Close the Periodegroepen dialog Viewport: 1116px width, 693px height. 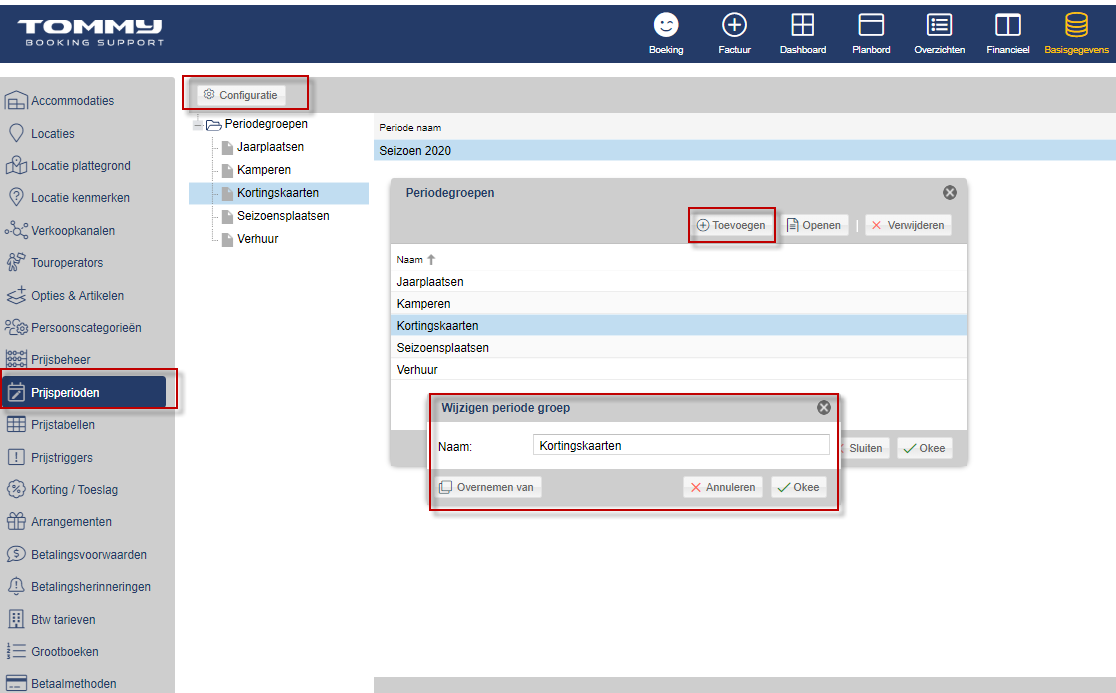tap(949, 192)
